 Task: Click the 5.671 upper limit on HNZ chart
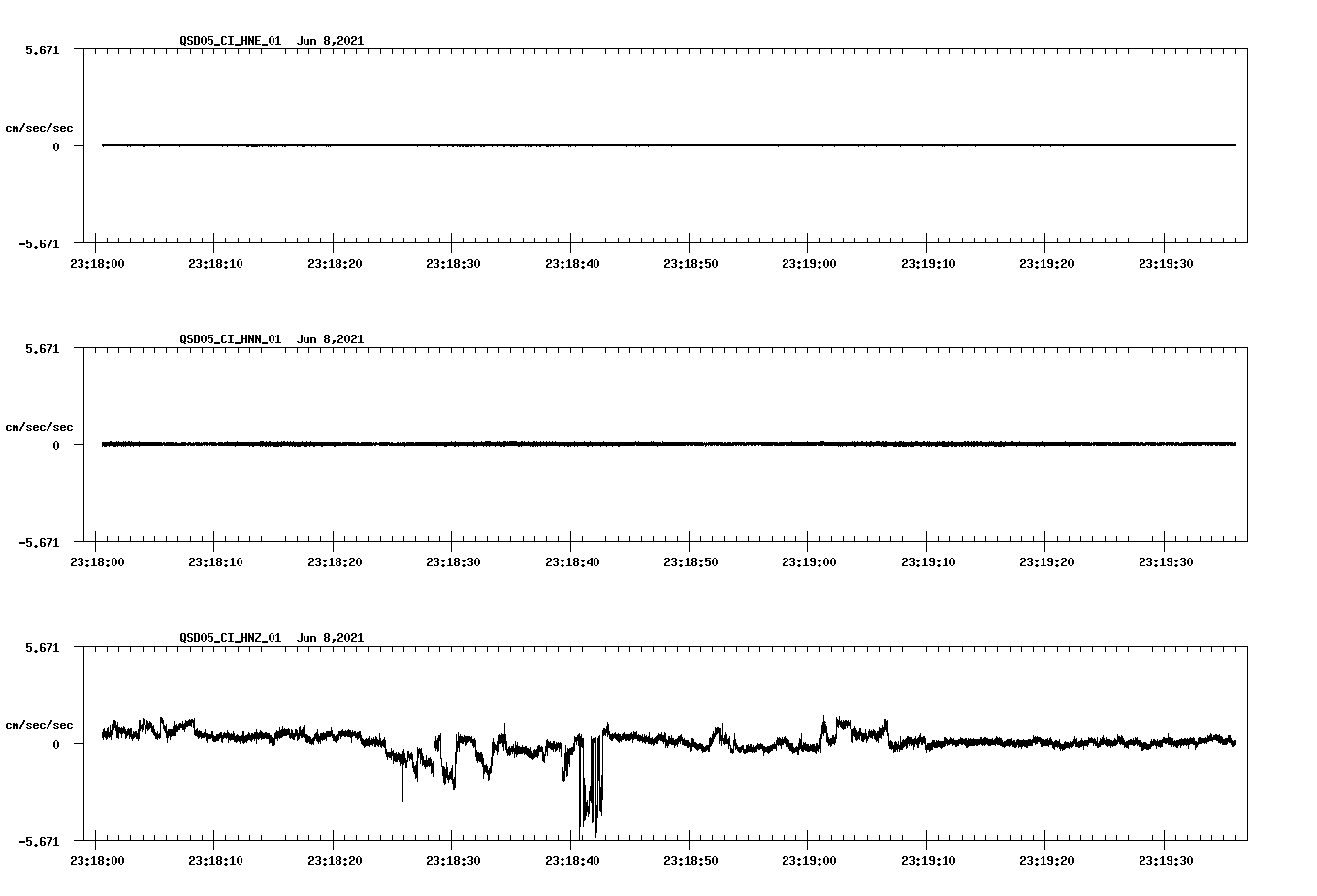43,647
